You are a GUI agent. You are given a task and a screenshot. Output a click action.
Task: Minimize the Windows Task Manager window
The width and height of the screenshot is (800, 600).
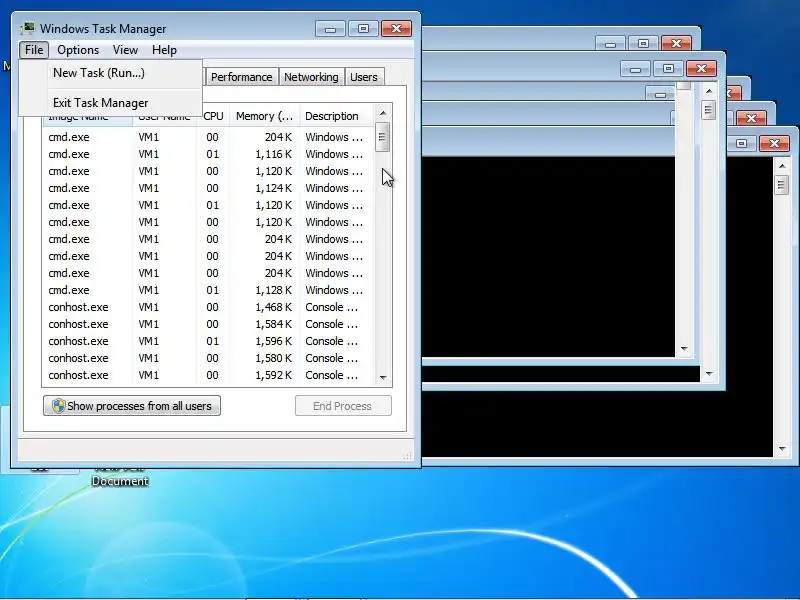331,29
